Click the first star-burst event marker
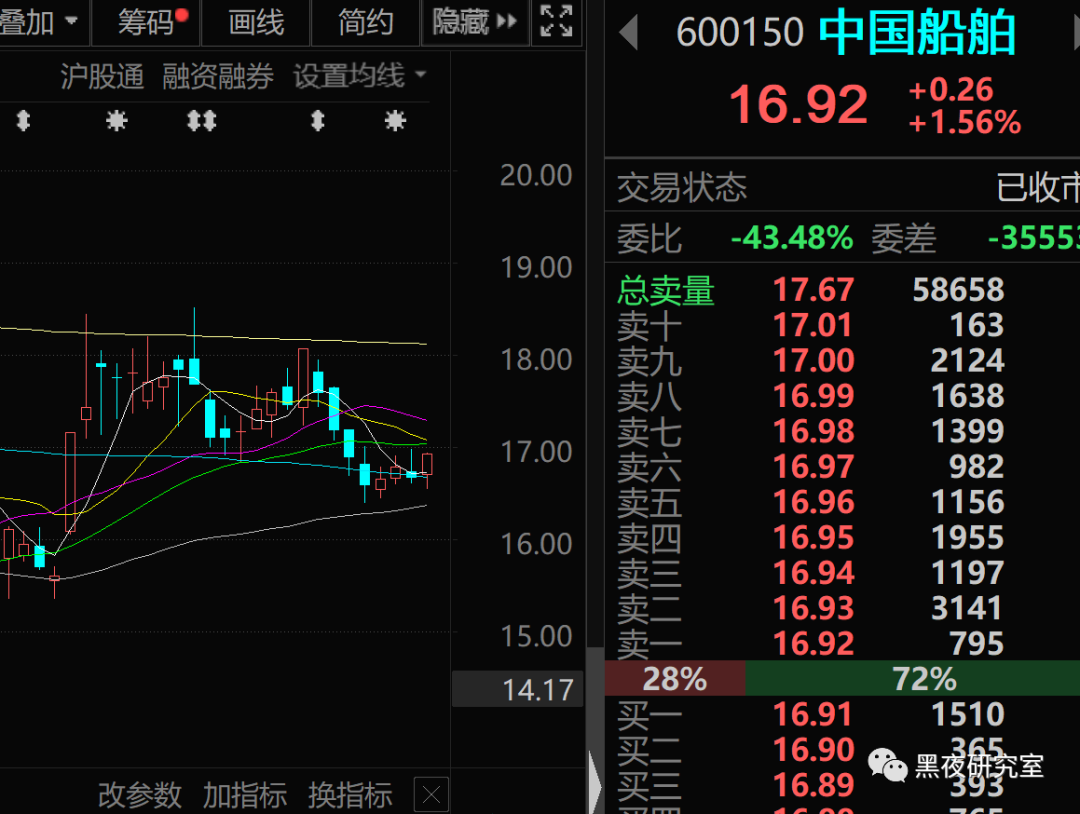Image resolution: width=1080 pixels, height=814 pixels. click(116, 121)
